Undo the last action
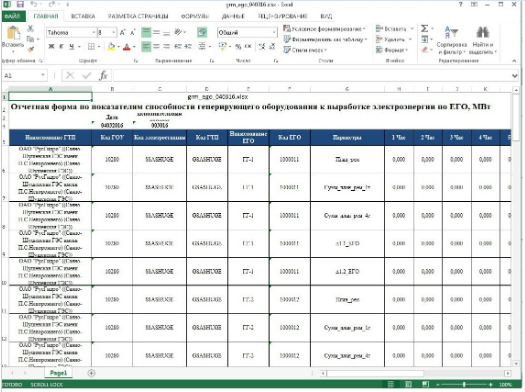This screenshot has width=525, height=392. (x=33, y=4)
